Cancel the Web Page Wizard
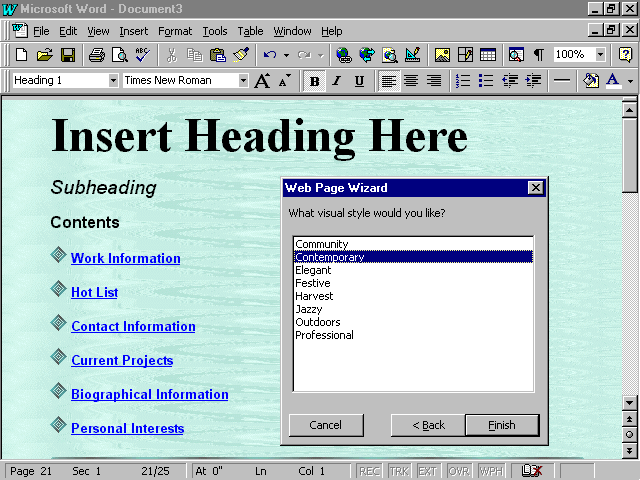This screenshot has width=640, height=480. 326,425
